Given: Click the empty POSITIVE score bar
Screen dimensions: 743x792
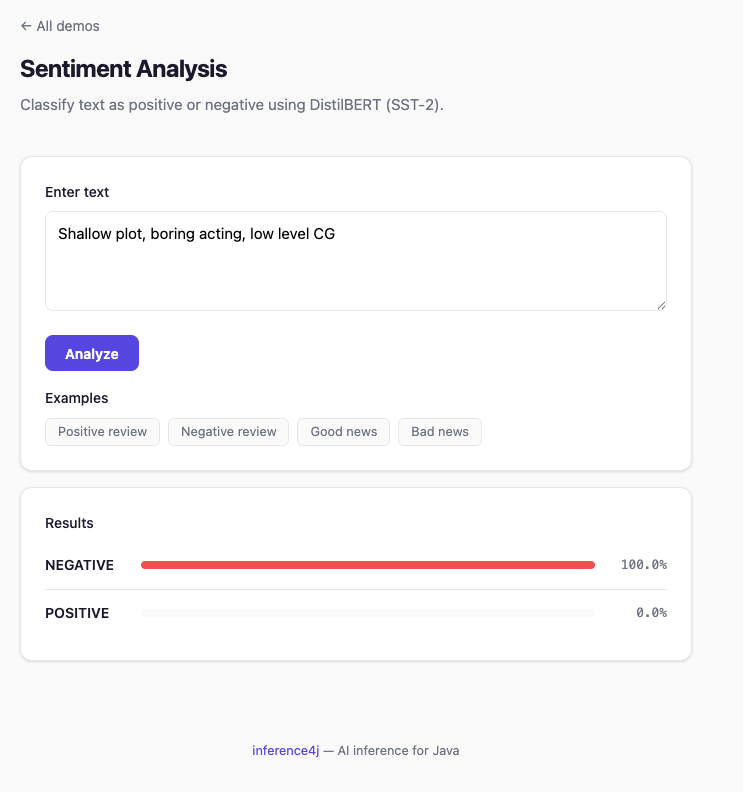Looking at the screenshot, I should pos(367,613).
